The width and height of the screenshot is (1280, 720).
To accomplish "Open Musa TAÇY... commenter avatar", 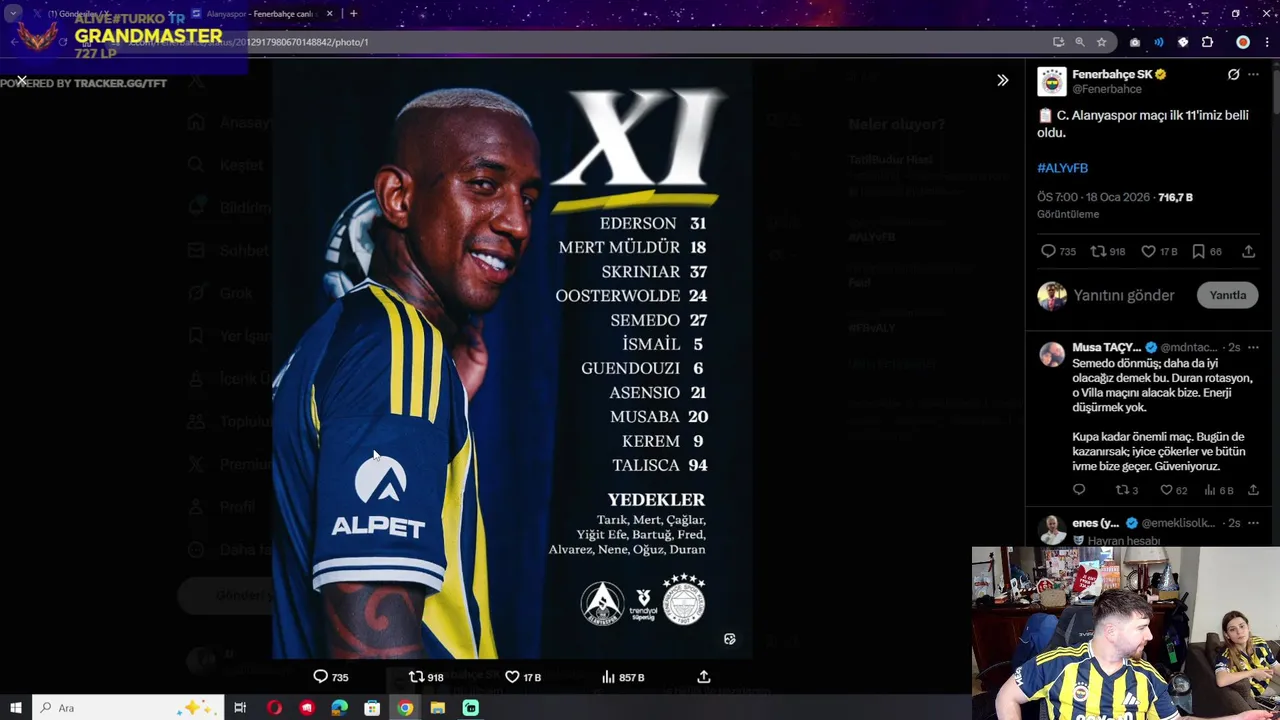I will (x=1051, y=354).
